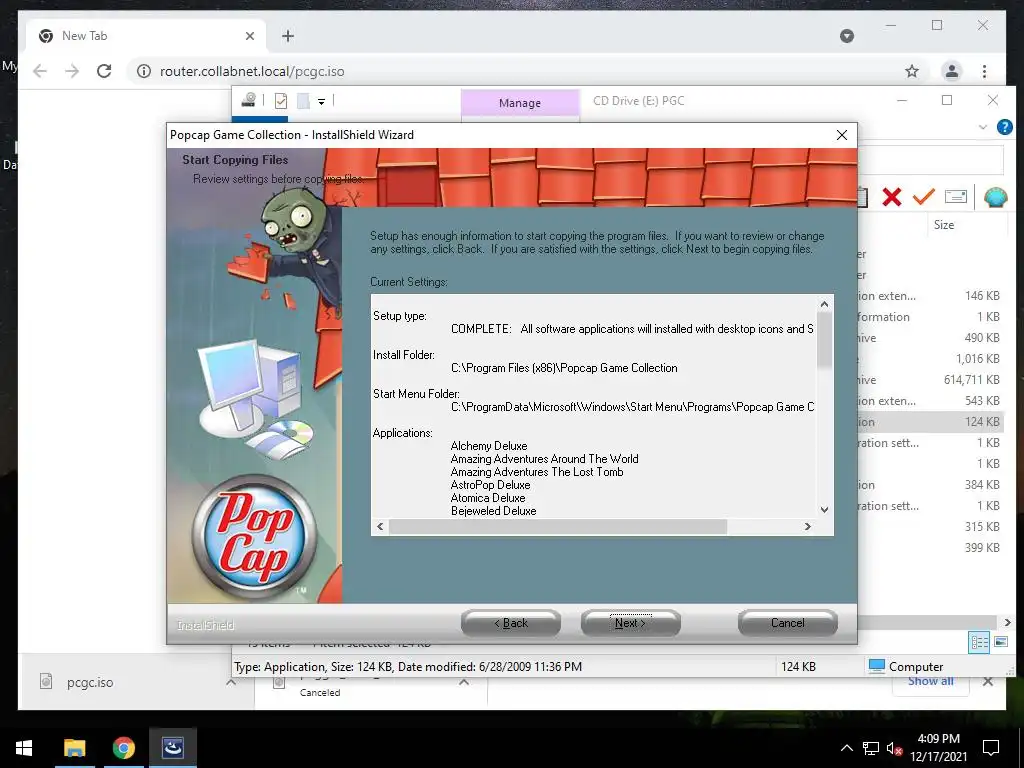Select 'Alchemy Deluxe' in Applications list
This screenshot has width=1024, height=768.
click(488, 446)
